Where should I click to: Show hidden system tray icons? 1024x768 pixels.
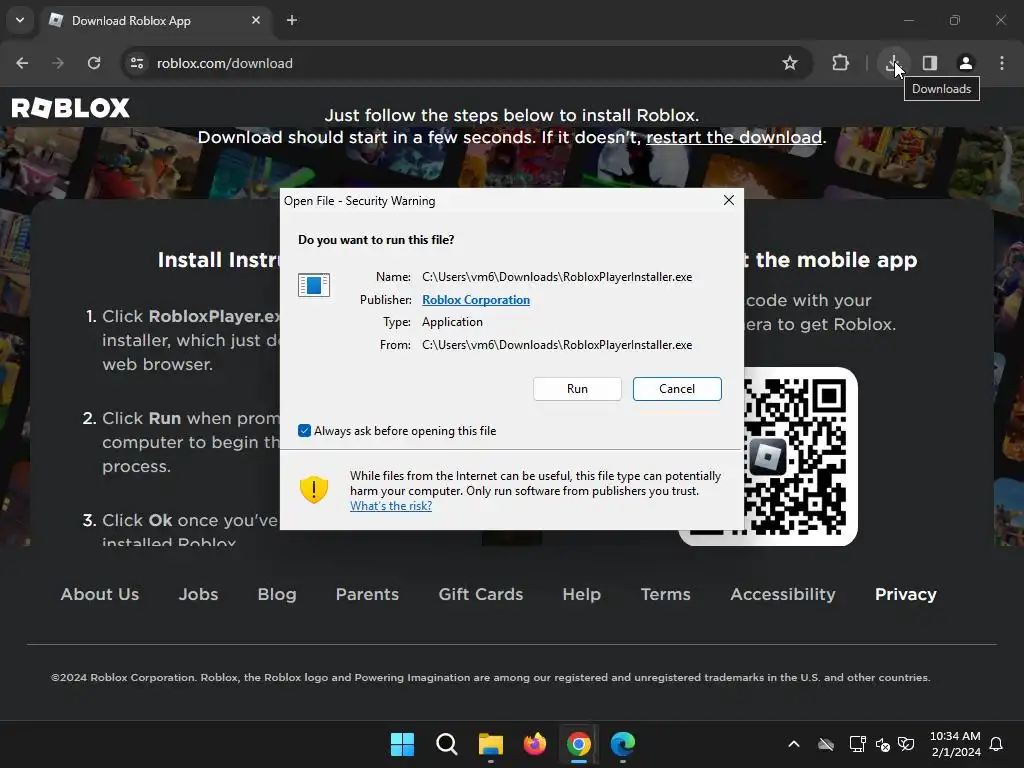pos(793,744)
